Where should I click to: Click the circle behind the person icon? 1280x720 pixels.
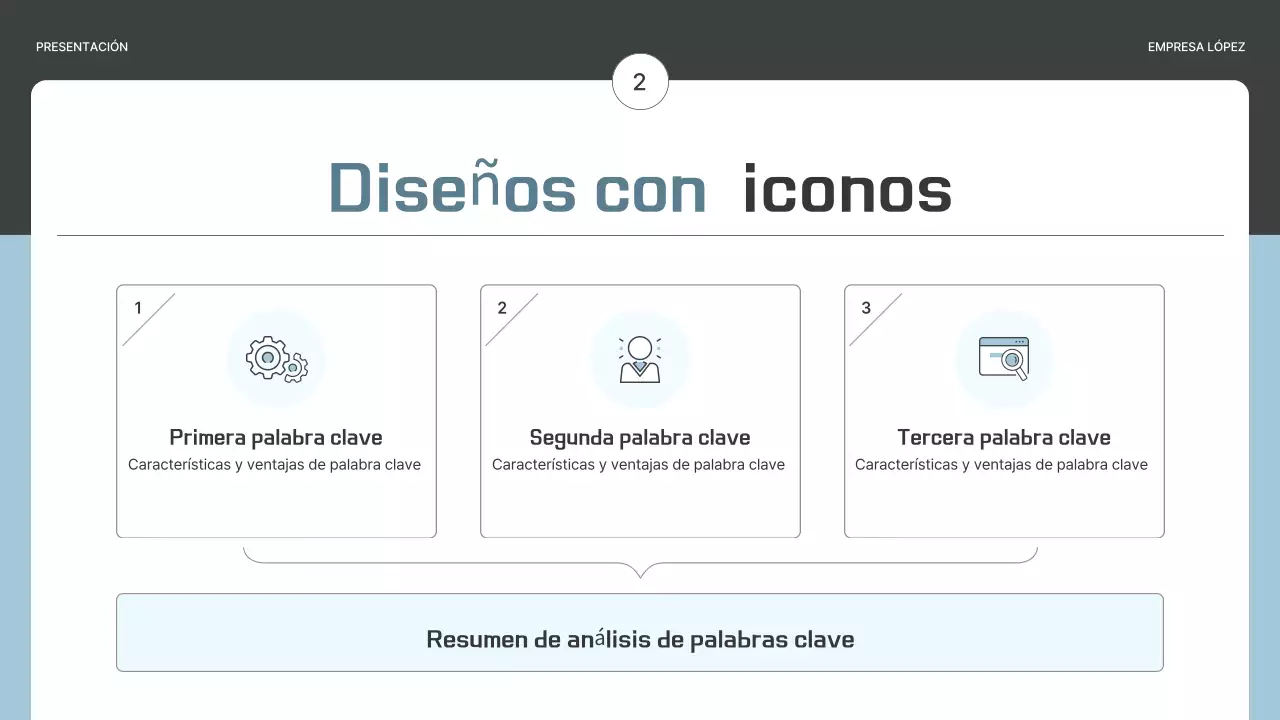point(640,358)
